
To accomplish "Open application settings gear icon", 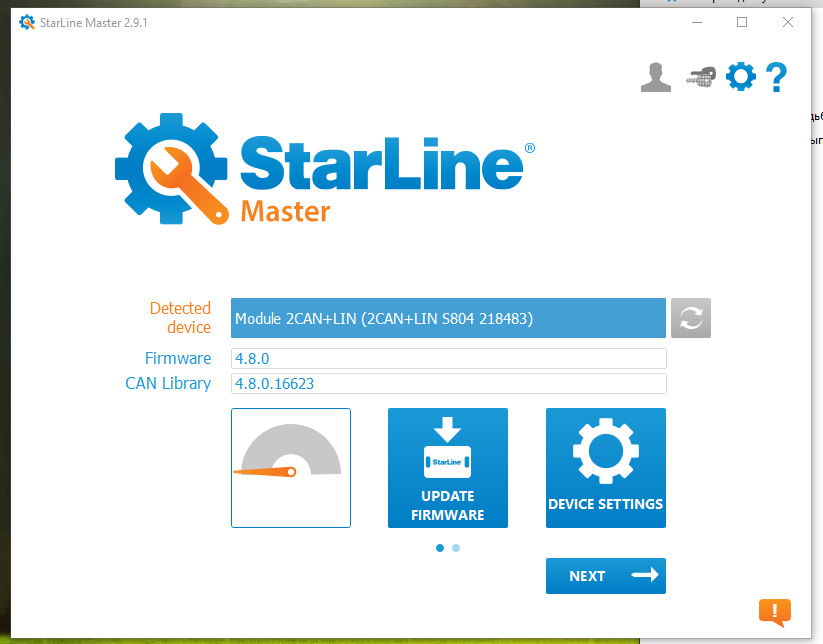I will pos(741,77).
